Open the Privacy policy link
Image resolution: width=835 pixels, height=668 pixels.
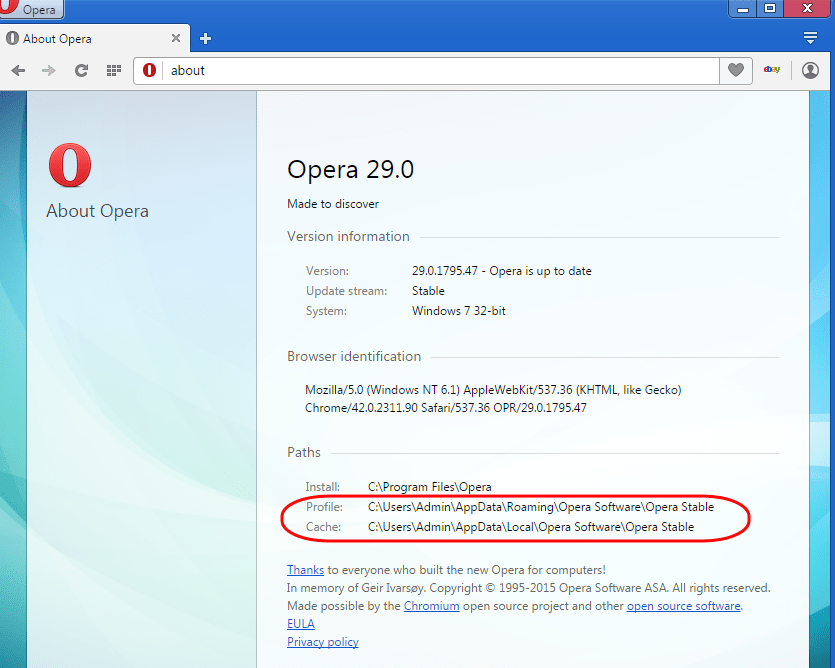click(323, 642)
